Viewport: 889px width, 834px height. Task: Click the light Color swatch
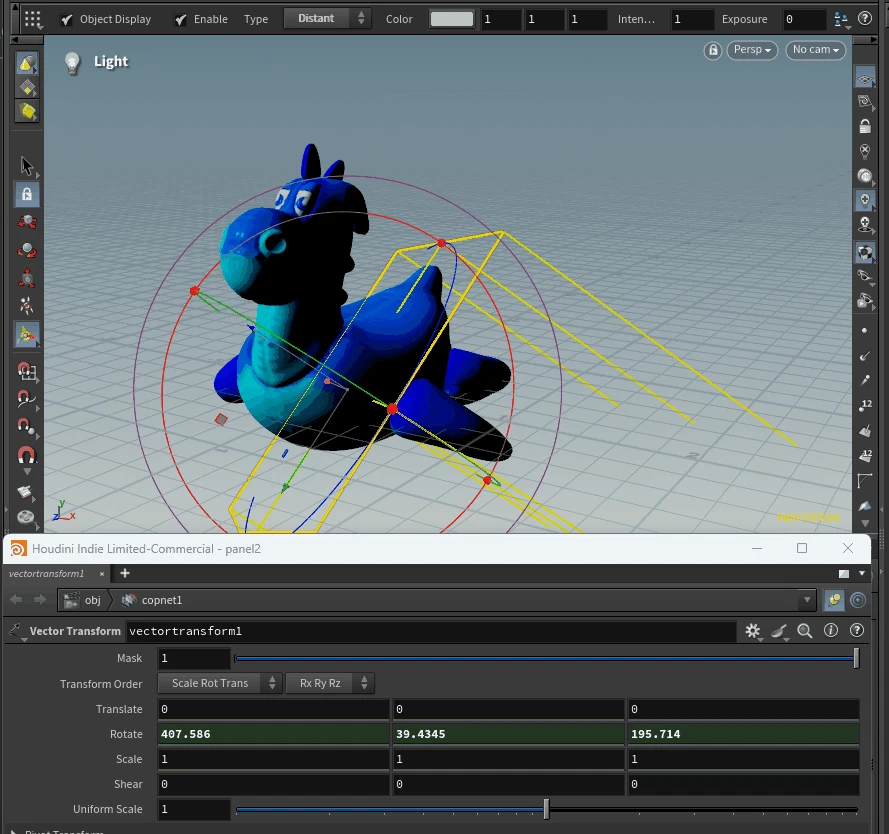[x=452, y=19]
